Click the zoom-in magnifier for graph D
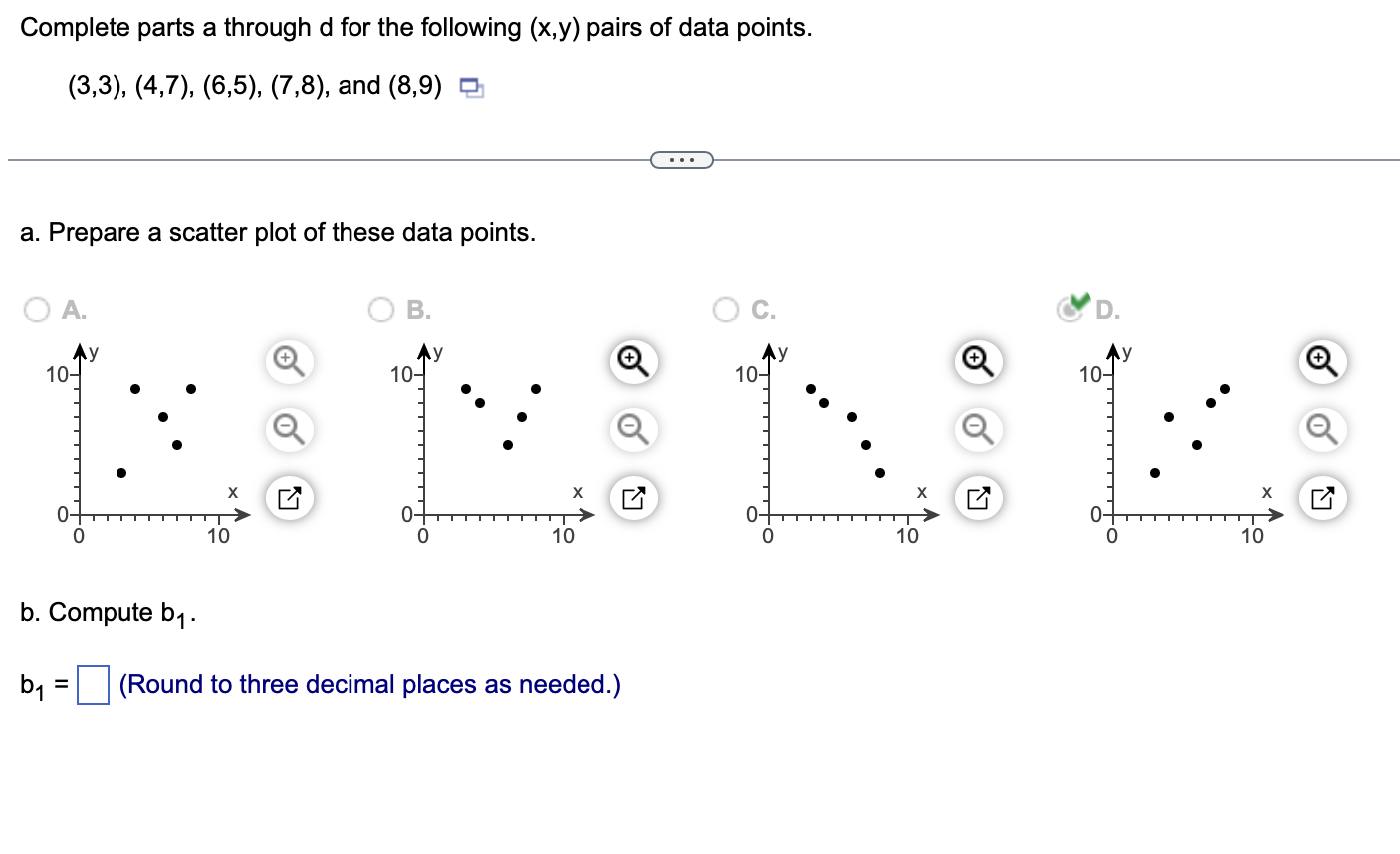 [x=1321, y=362]
